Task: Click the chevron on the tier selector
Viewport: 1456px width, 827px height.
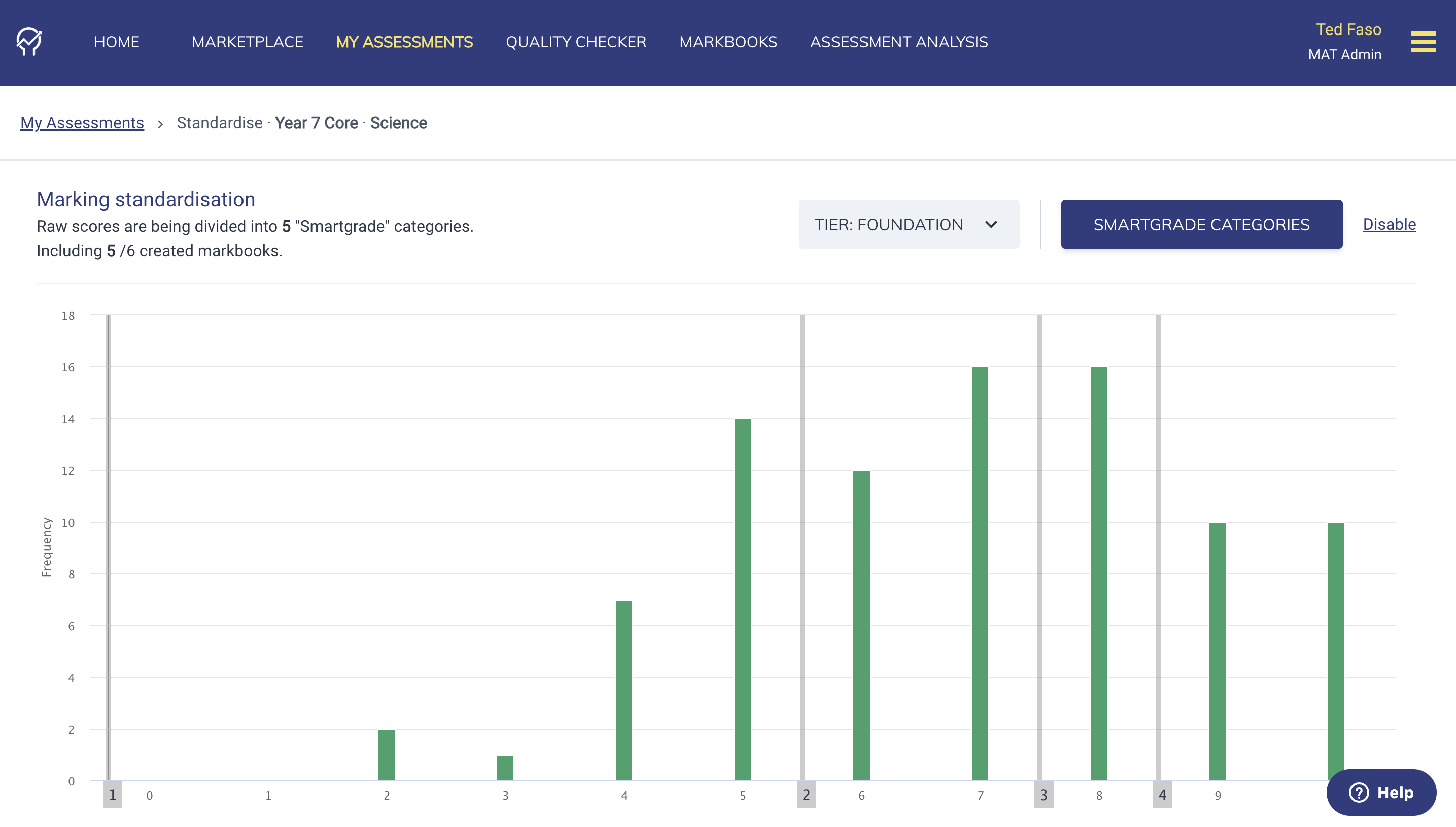Action: click(x=991, y=224)
